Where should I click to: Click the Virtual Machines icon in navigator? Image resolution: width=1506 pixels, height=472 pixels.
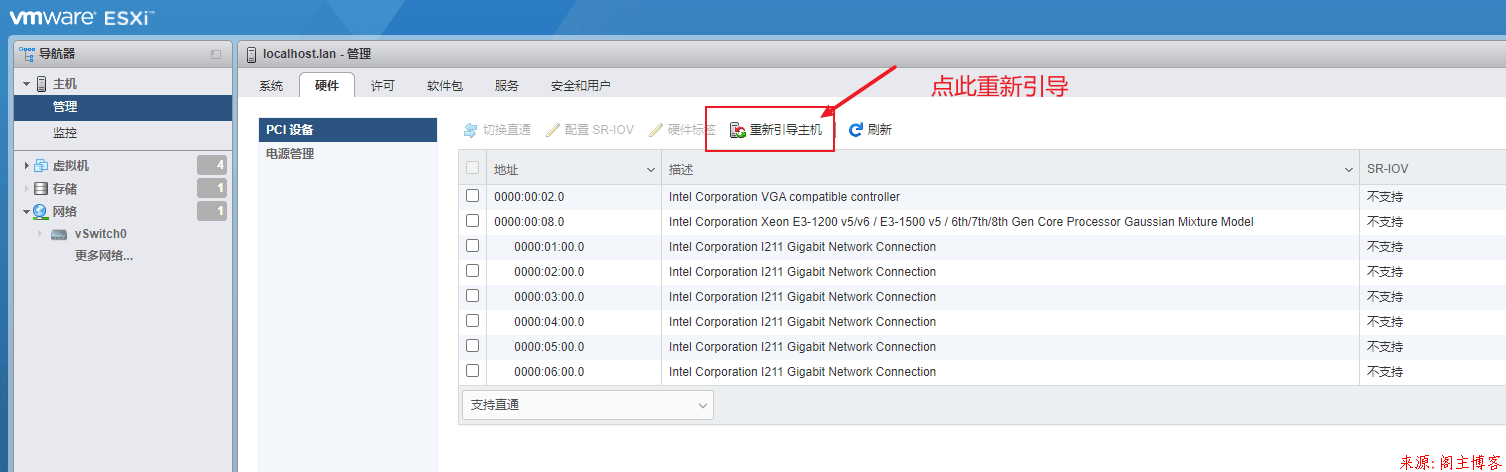pos(41,166)
